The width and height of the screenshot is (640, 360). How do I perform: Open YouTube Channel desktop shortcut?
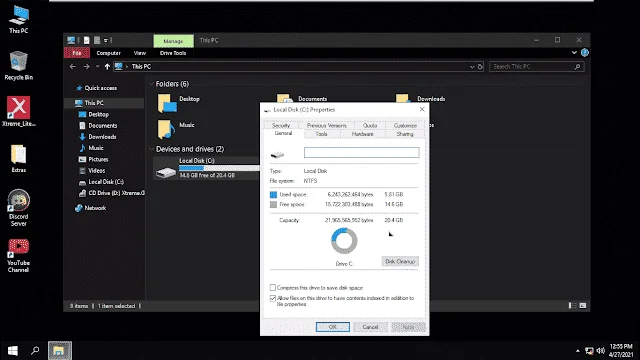coord(19,256)
